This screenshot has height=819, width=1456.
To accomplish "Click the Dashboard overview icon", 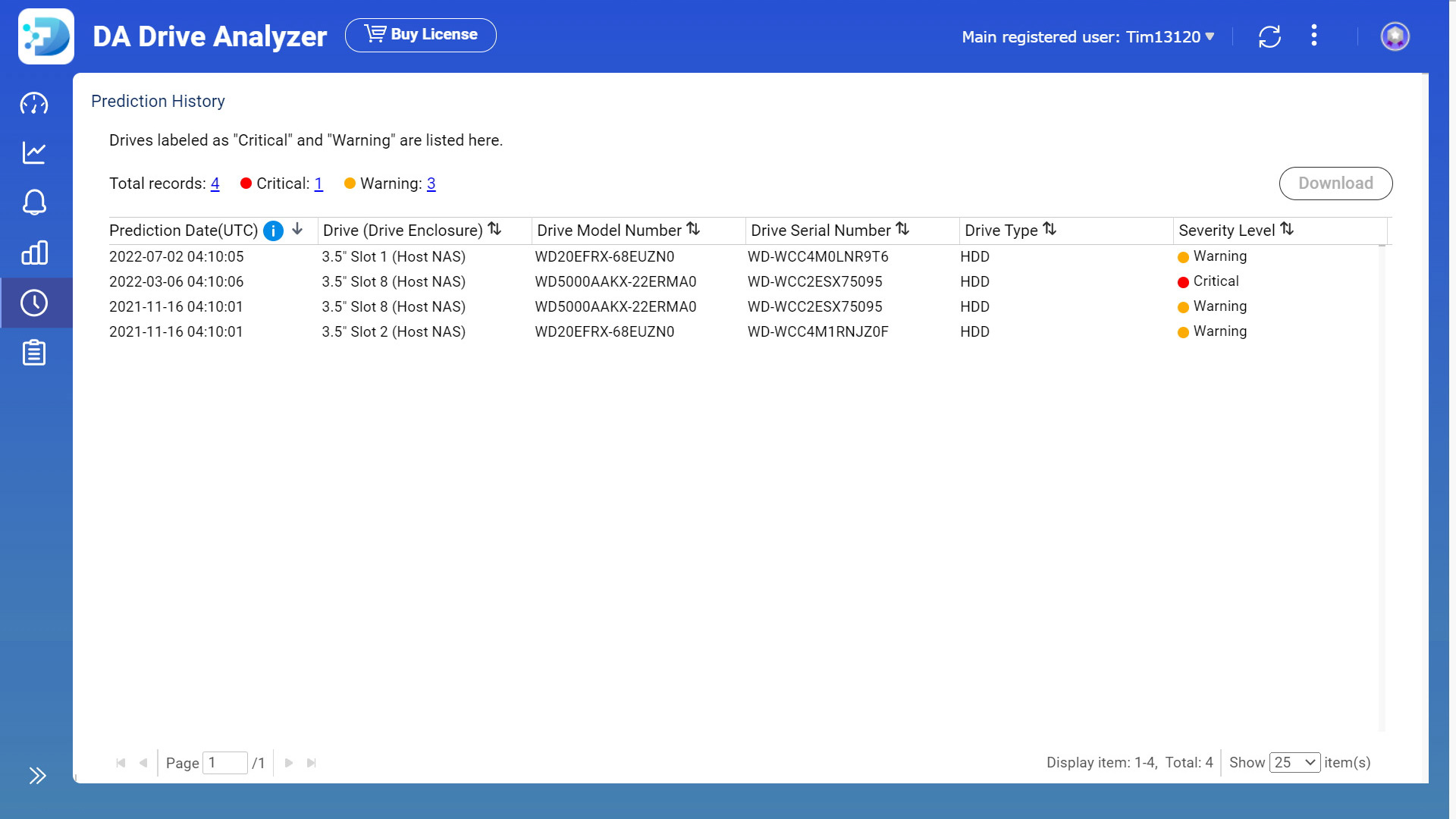I will click(35, 104).
